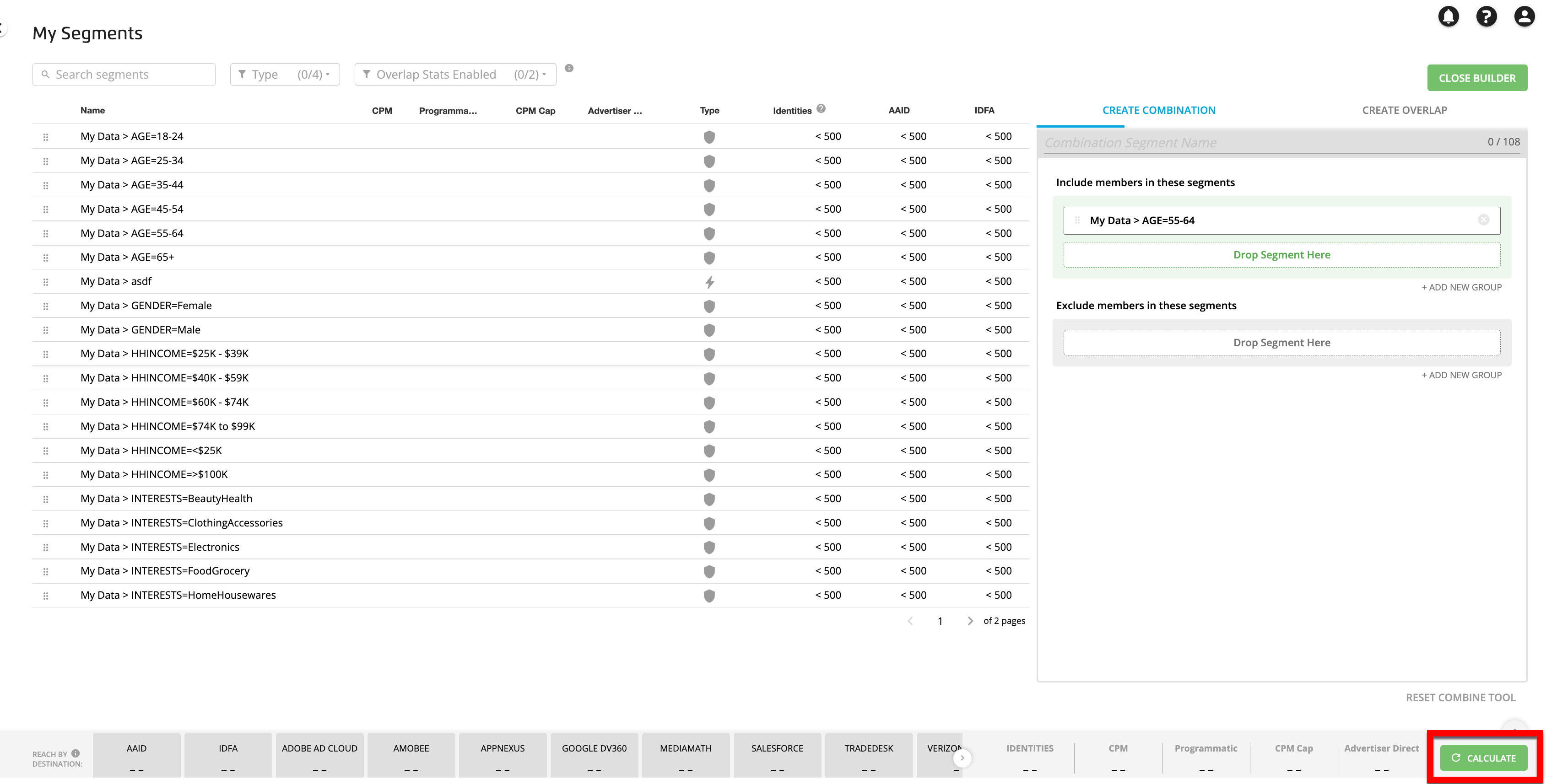The image size is (1546, 784).
Task: Select the Create Combination tab
Action: point(1159,110)
